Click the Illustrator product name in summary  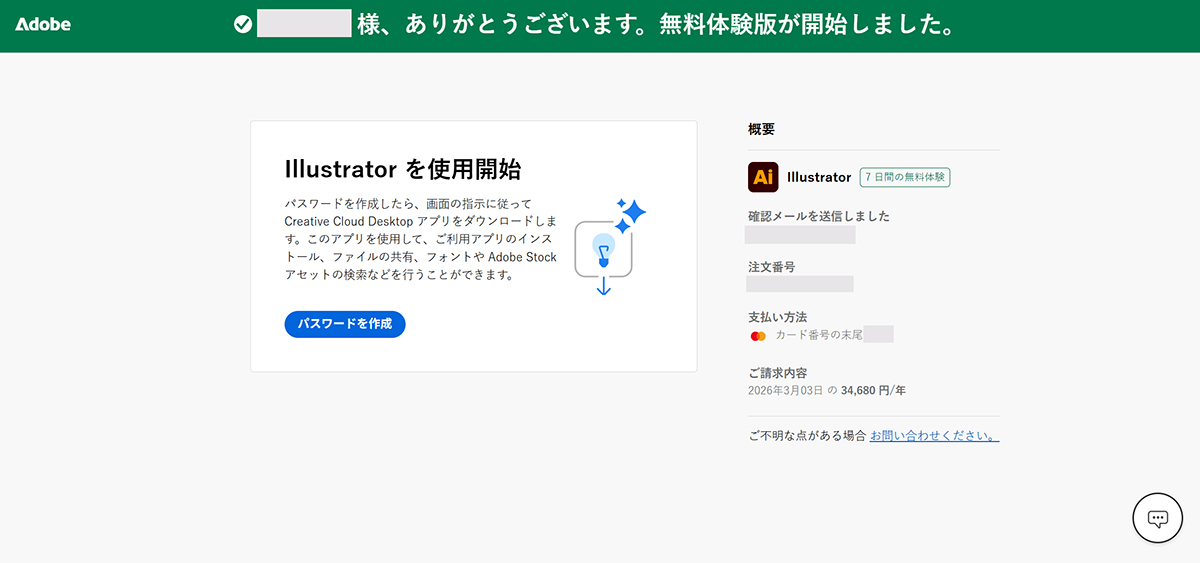click(819, 177)
